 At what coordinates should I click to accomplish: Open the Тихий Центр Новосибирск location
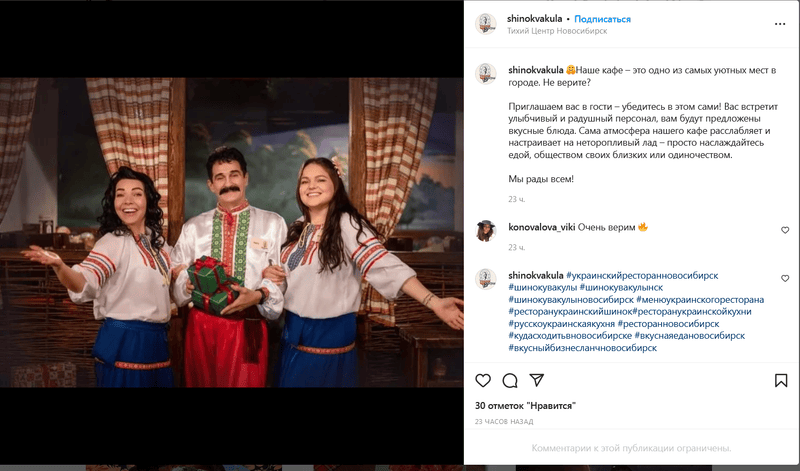pyautogui.click(x=557, y=31)
